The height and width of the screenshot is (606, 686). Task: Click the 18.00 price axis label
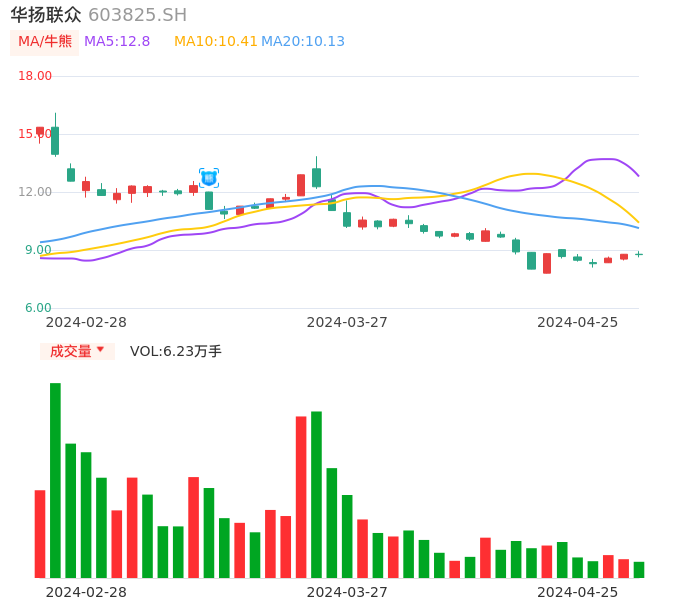coord(36,76)
